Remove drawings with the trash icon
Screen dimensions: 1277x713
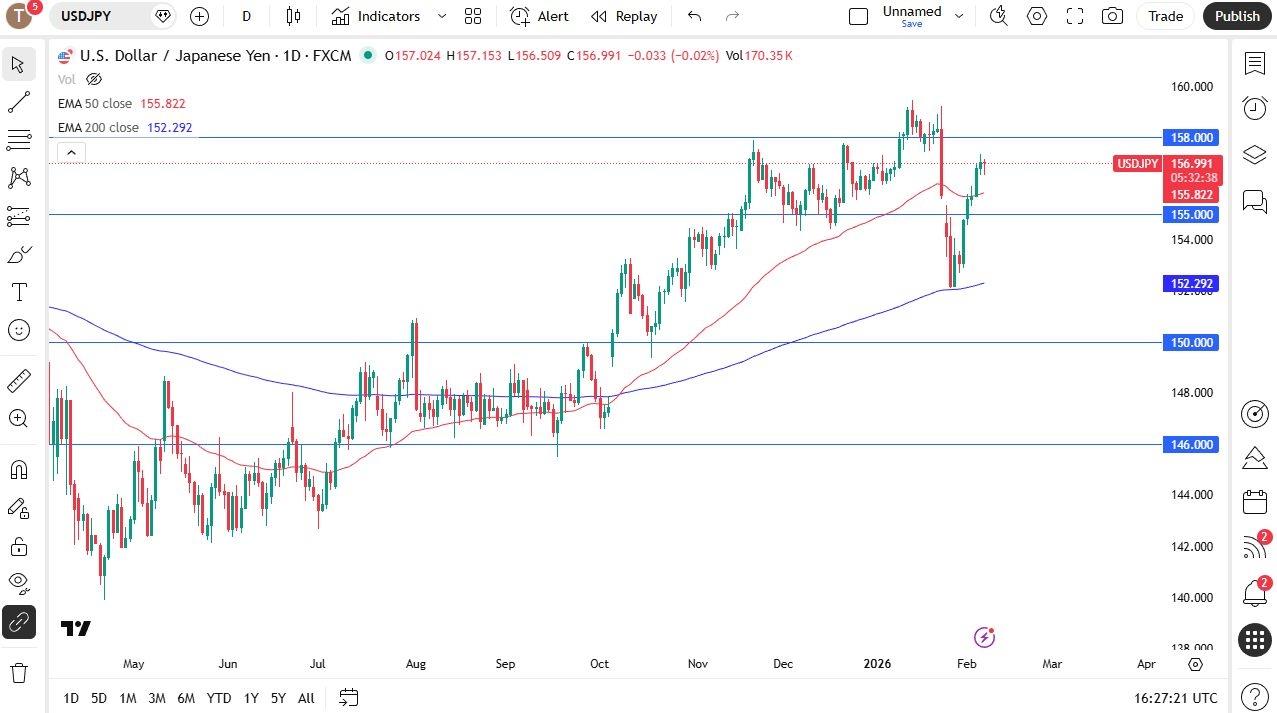point(18,673)
